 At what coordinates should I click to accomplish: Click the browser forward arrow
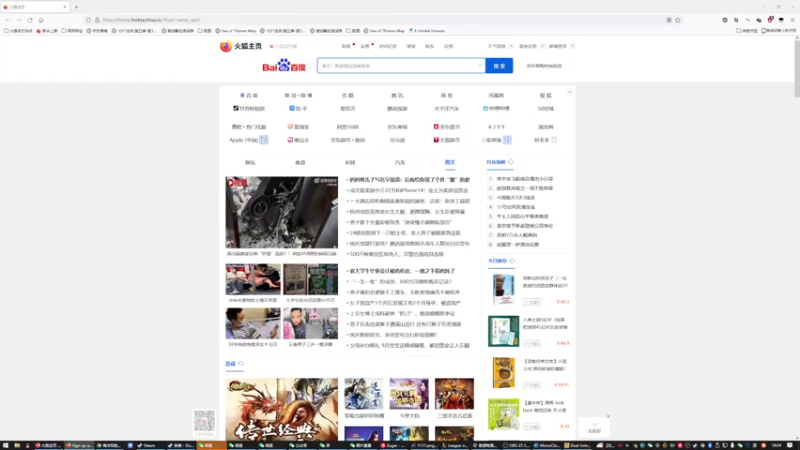point(18,20)
